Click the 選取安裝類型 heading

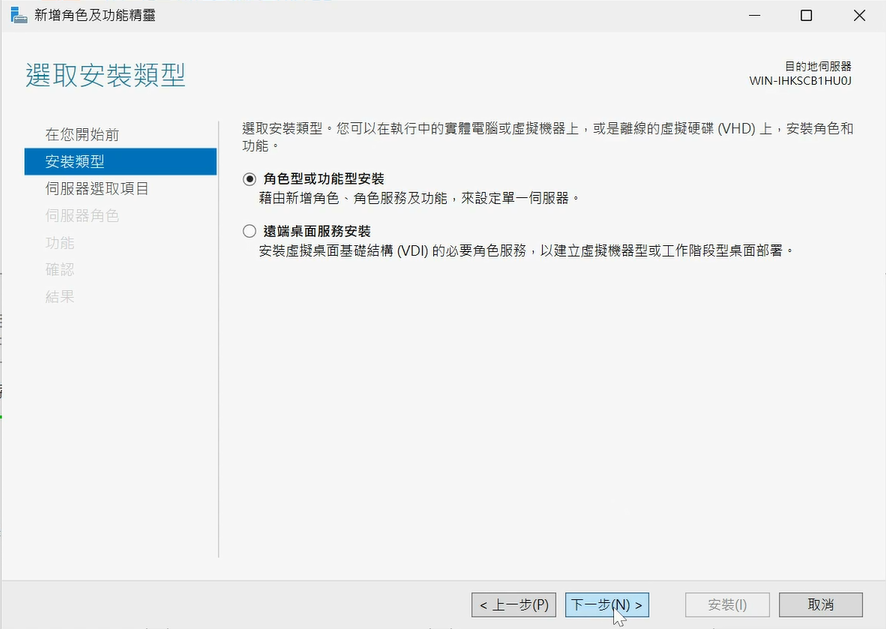click(x=106, y=75)
